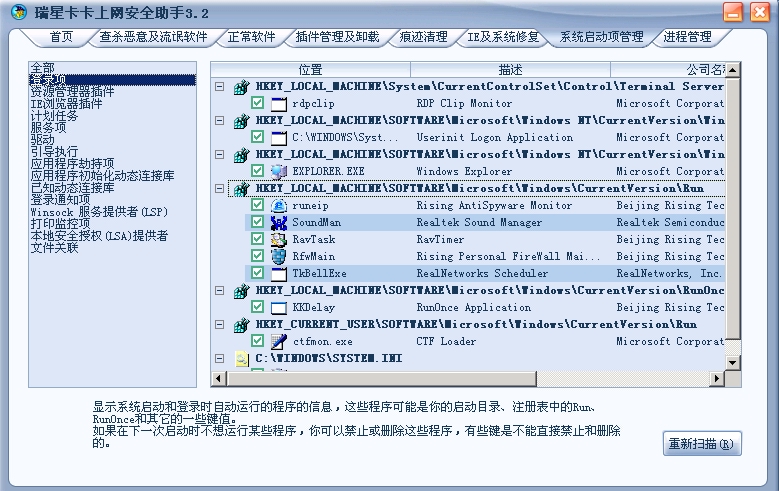Open the 痕迹清理 tab
Image resolution: width=779 pixels, height=491 pixels.
(x=423, y=37)
